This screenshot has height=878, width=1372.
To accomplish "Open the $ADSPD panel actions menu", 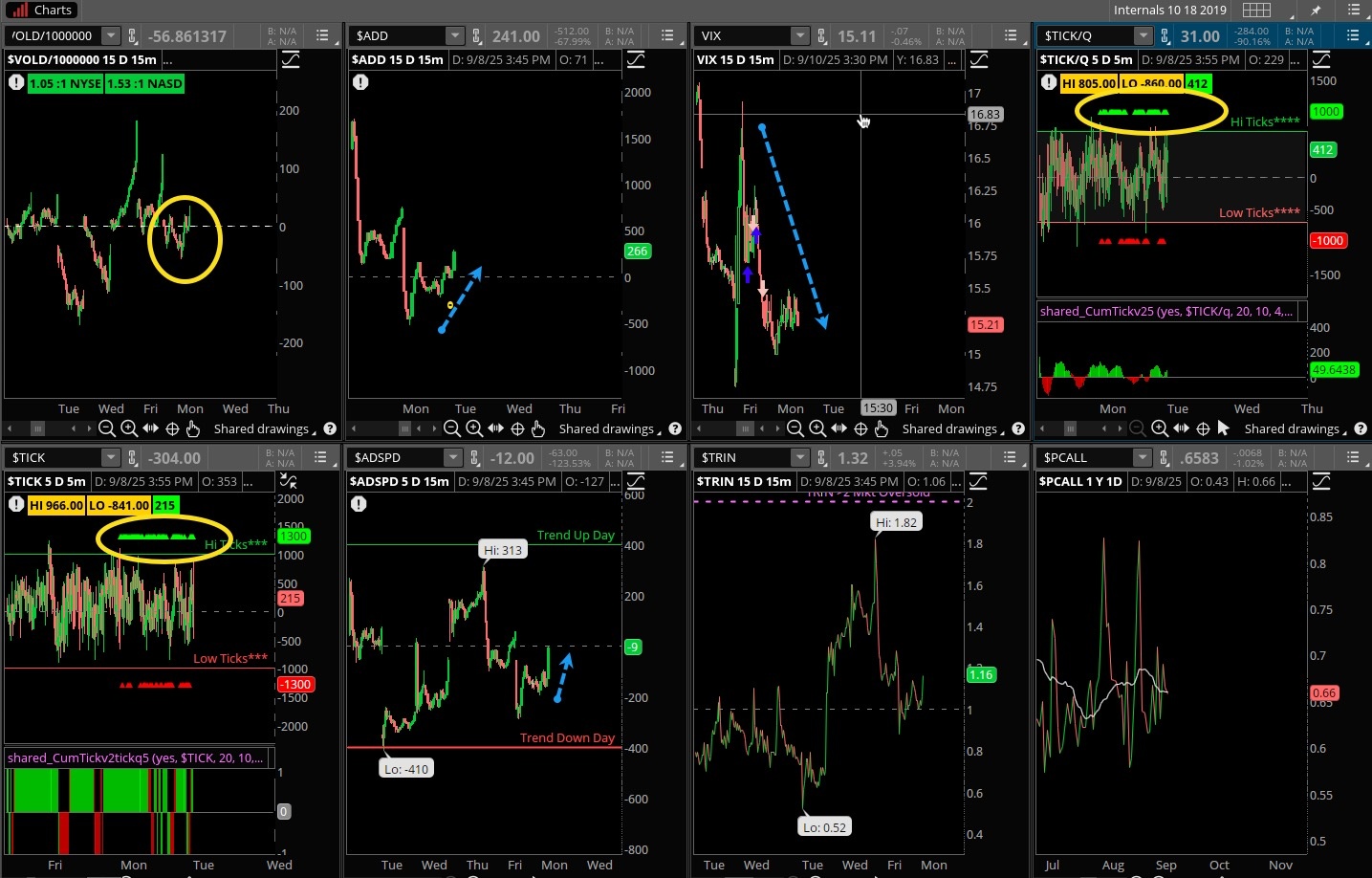I will click(667, 458).
